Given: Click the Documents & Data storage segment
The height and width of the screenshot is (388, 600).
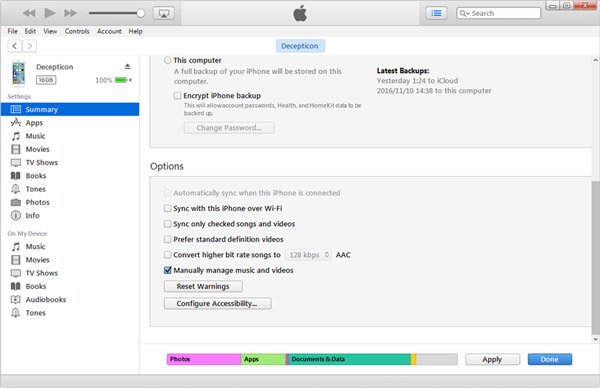Looking at the screenshot, I should point(349,359).
